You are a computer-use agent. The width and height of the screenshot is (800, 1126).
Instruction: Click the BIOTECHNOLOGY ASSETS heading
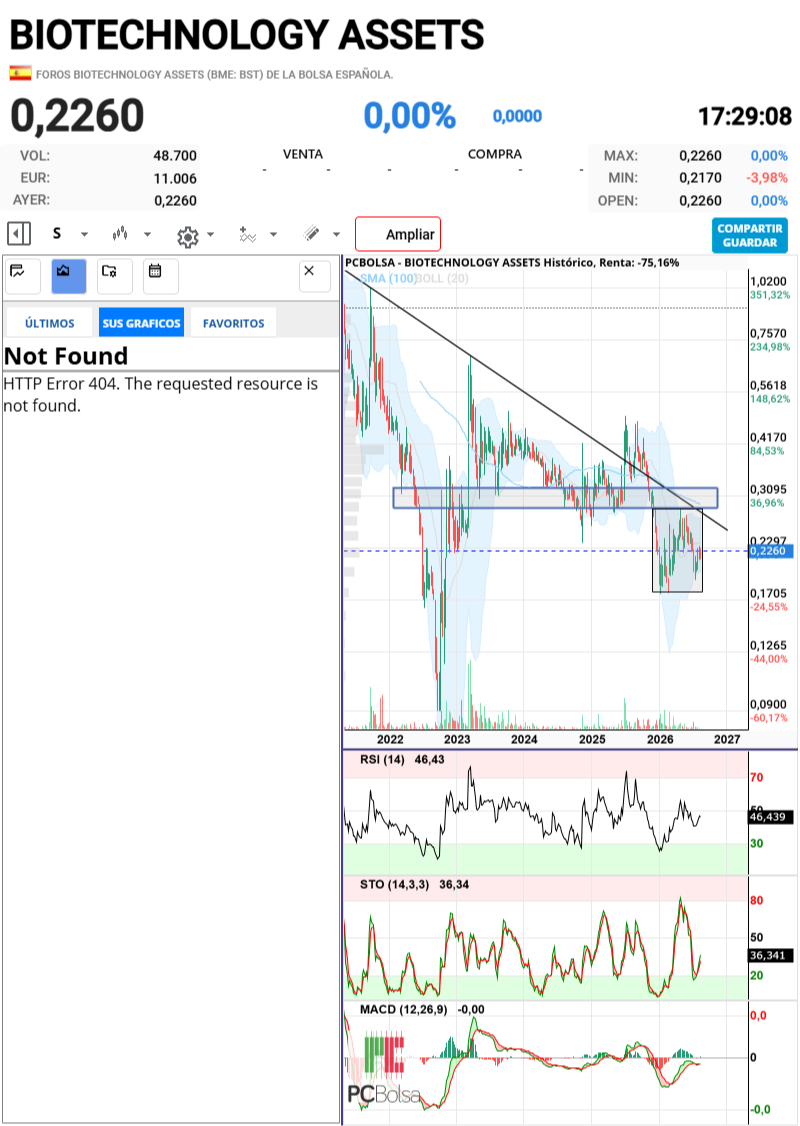pos(247,34)
